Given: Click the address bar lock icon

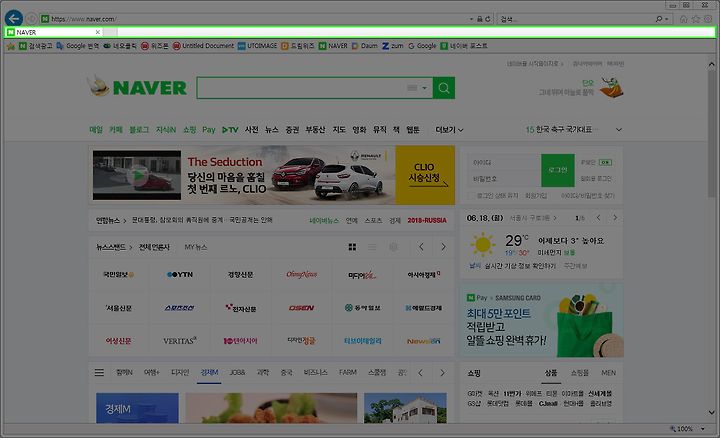Looking at the screenshot, I should coord(479,19).
